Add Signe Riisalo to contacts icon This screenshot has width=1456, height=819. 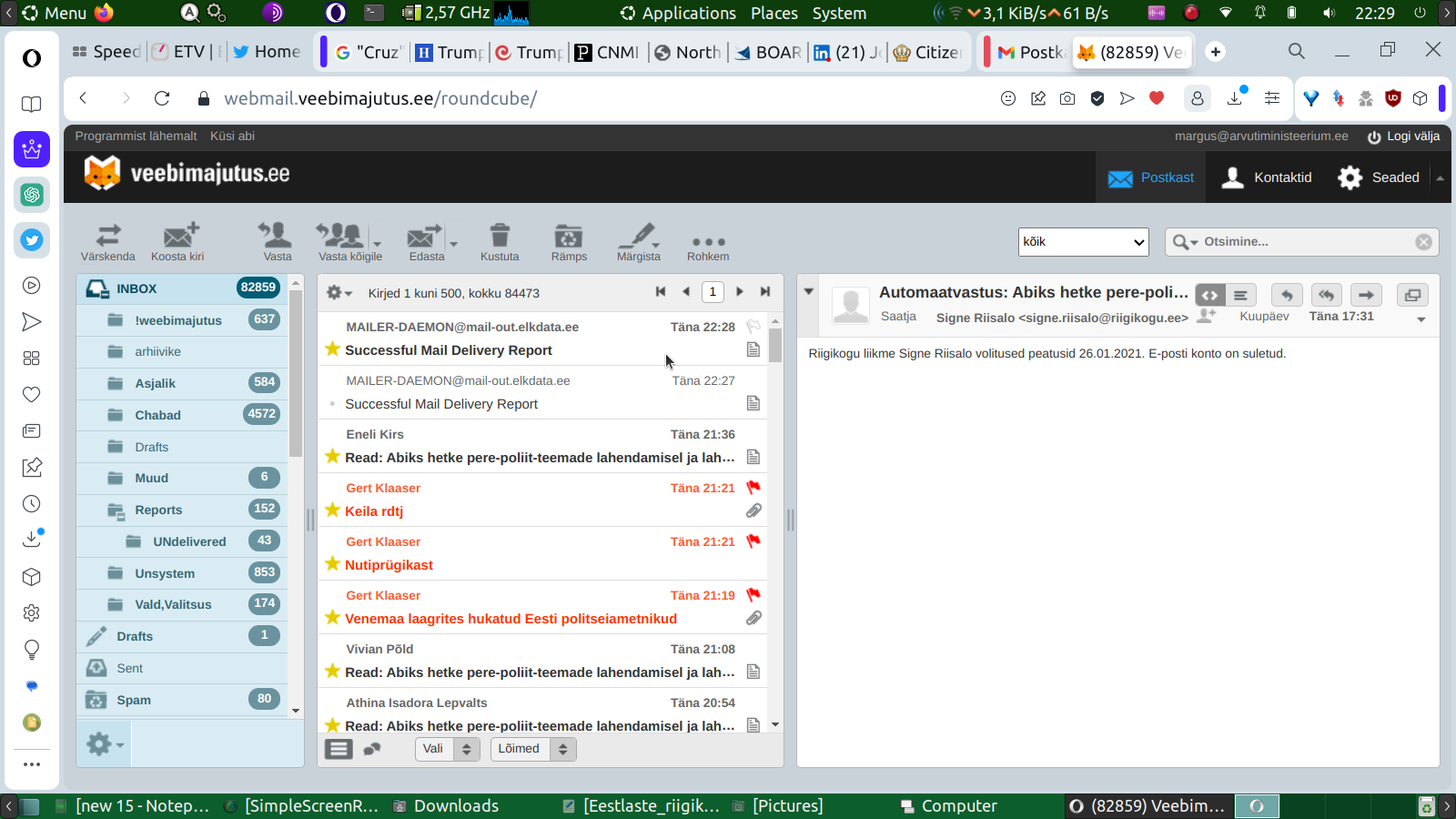point(1207,316)
